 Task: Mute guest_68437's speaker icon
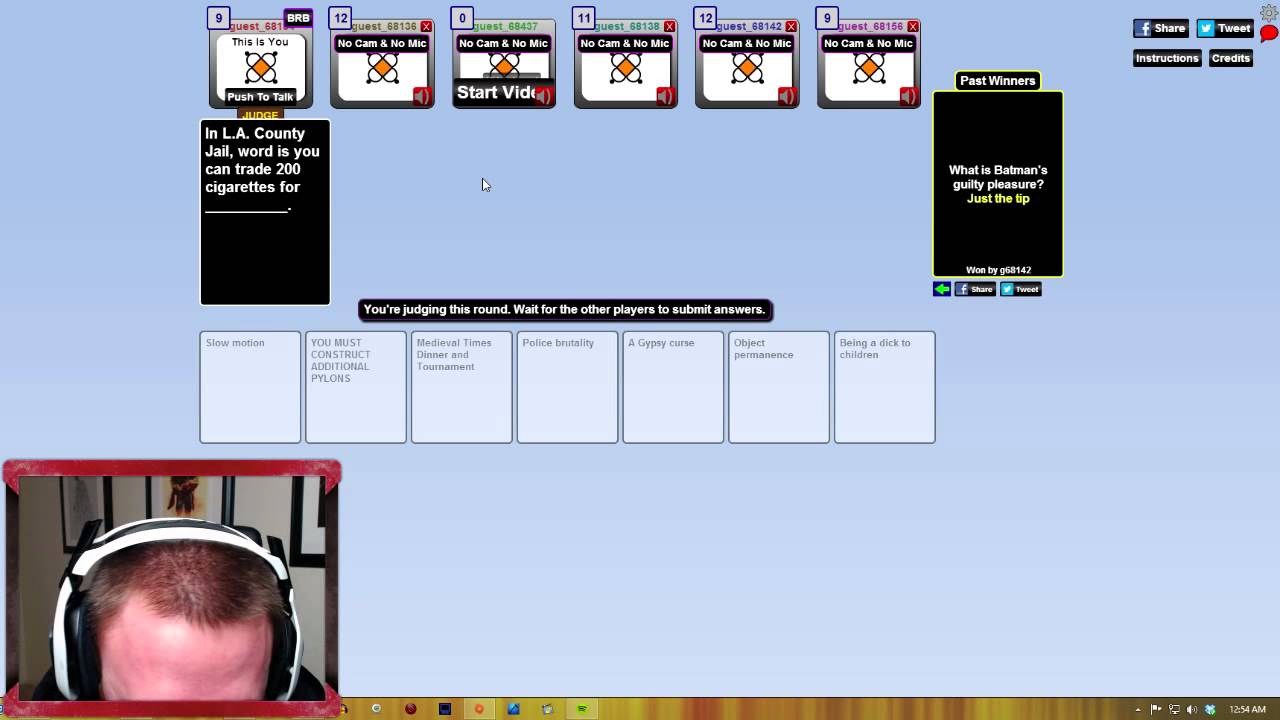(544, 97)
